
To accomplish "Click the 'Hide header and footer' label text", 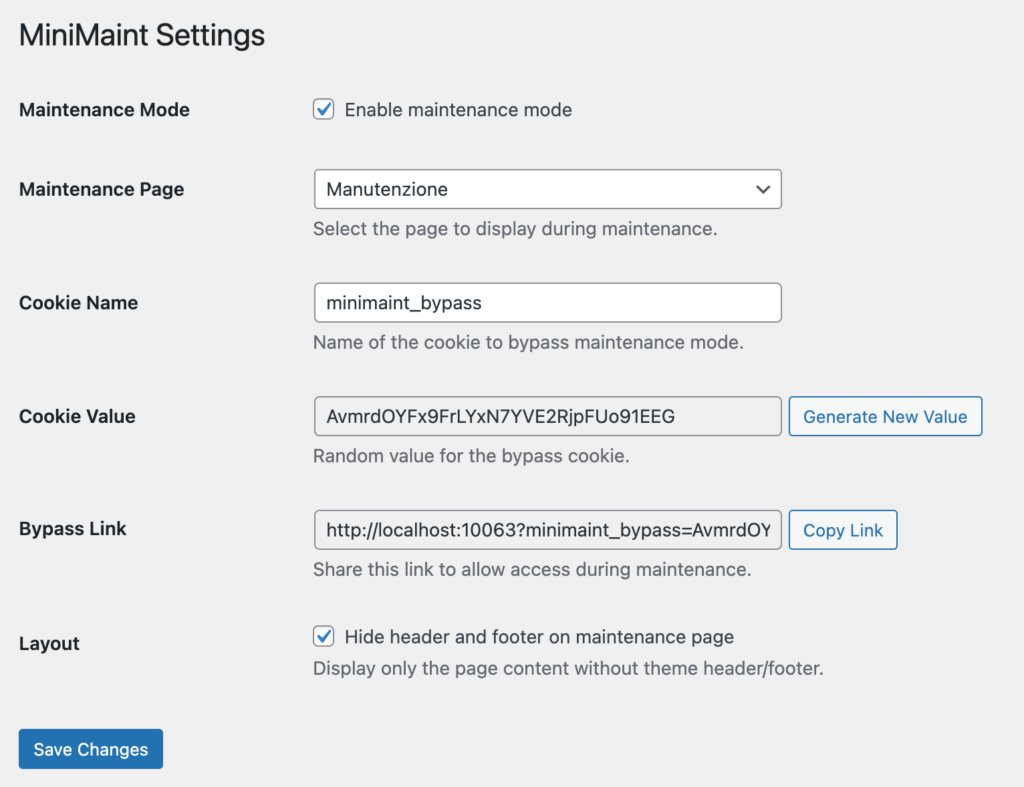I will (x=539, y=637).
